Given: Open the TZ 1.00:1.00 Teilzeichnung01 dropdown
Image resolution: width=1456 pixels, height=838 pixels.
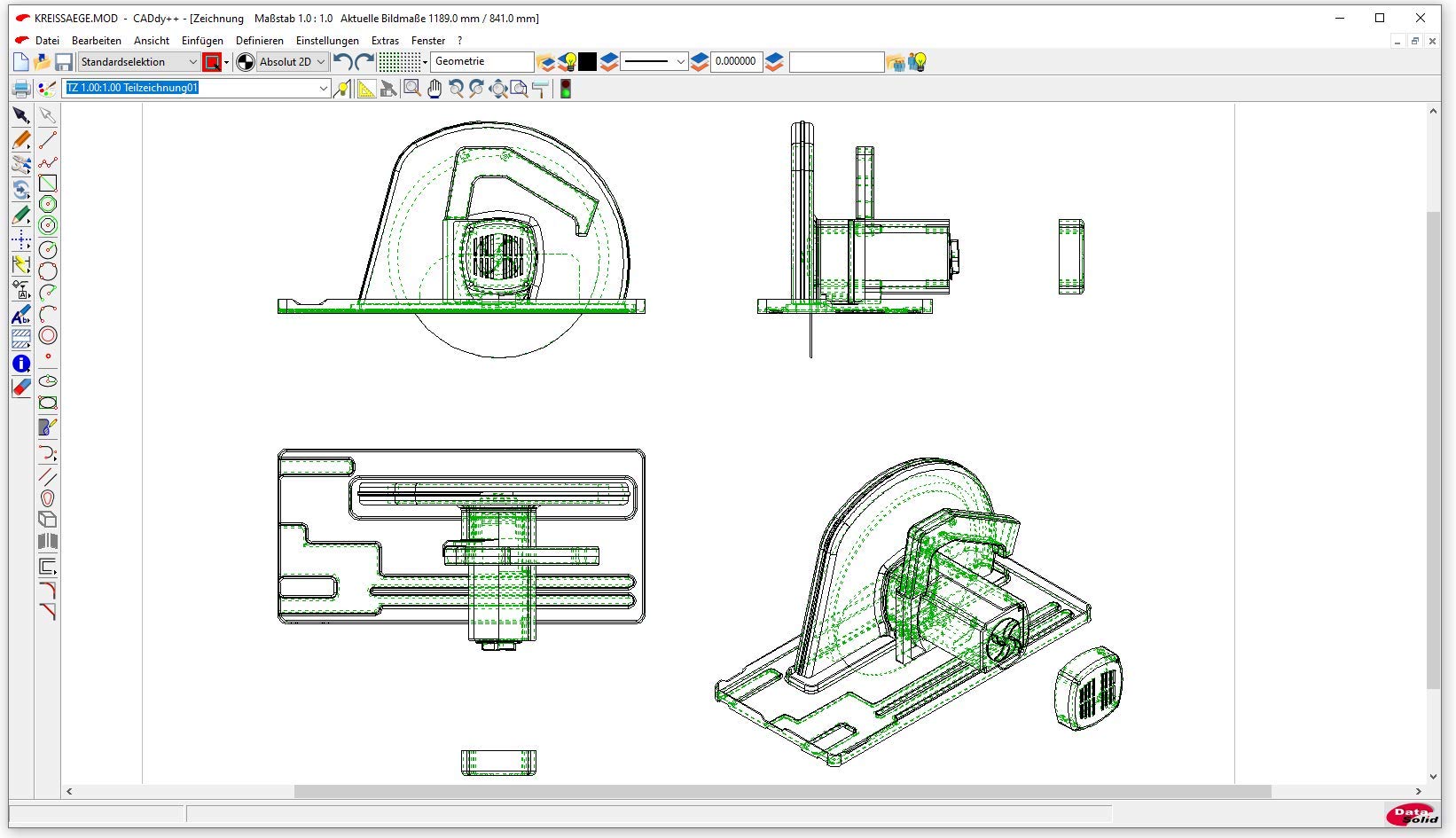Looking at the screenshot, I should click(197, 88).
